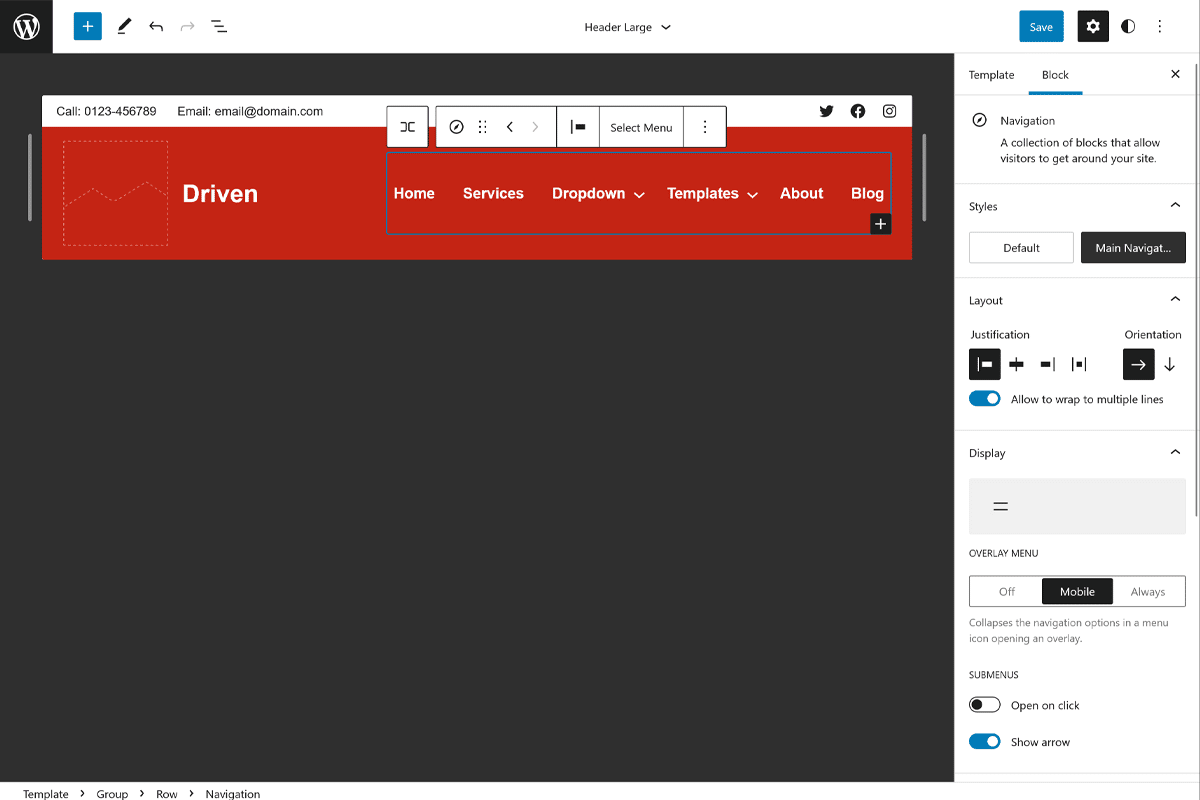Collapse the Display panel section
This screenshot has width=1200, height=800.
[1175, 453]
